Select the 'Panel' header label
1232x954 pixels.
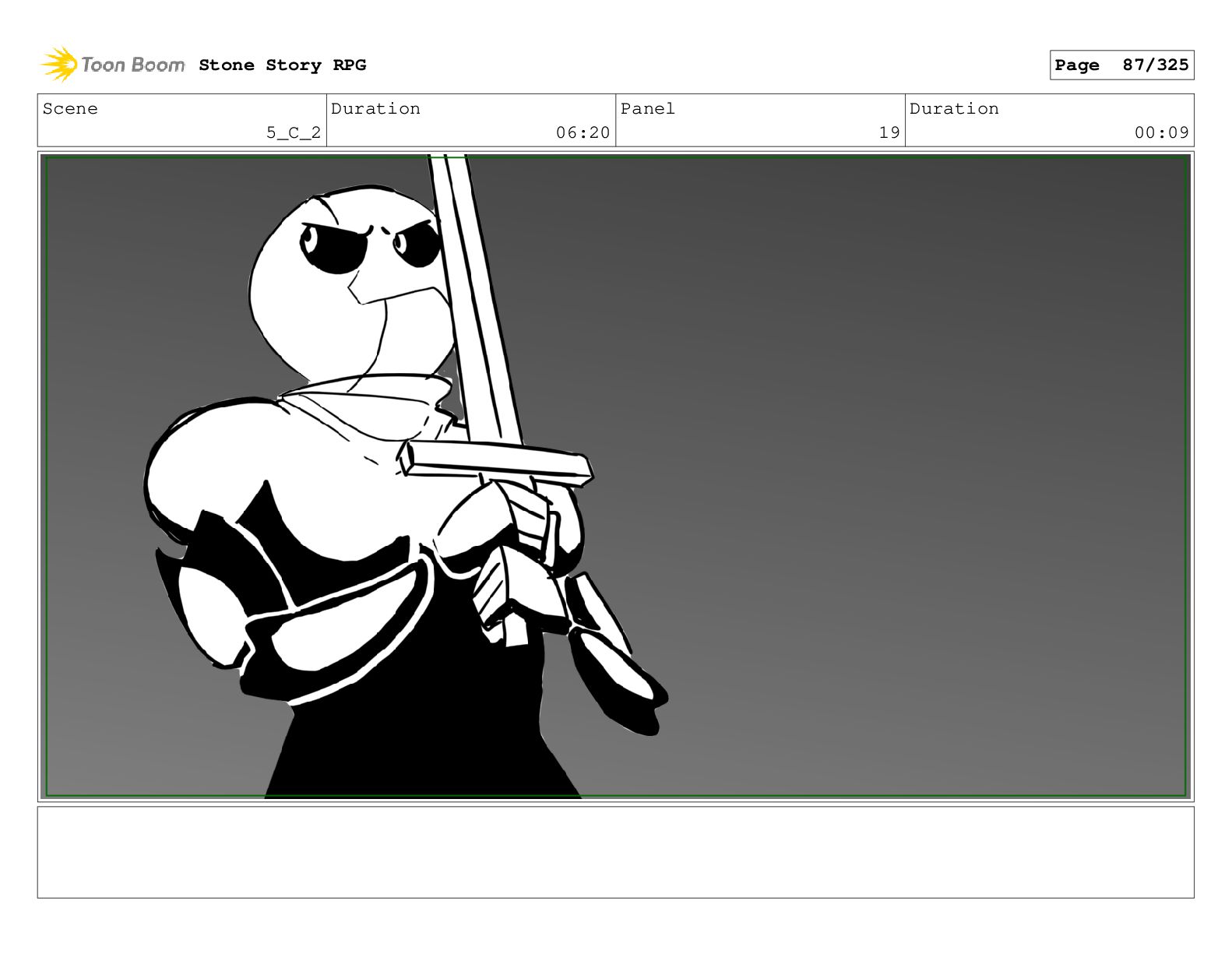[648, 109]
